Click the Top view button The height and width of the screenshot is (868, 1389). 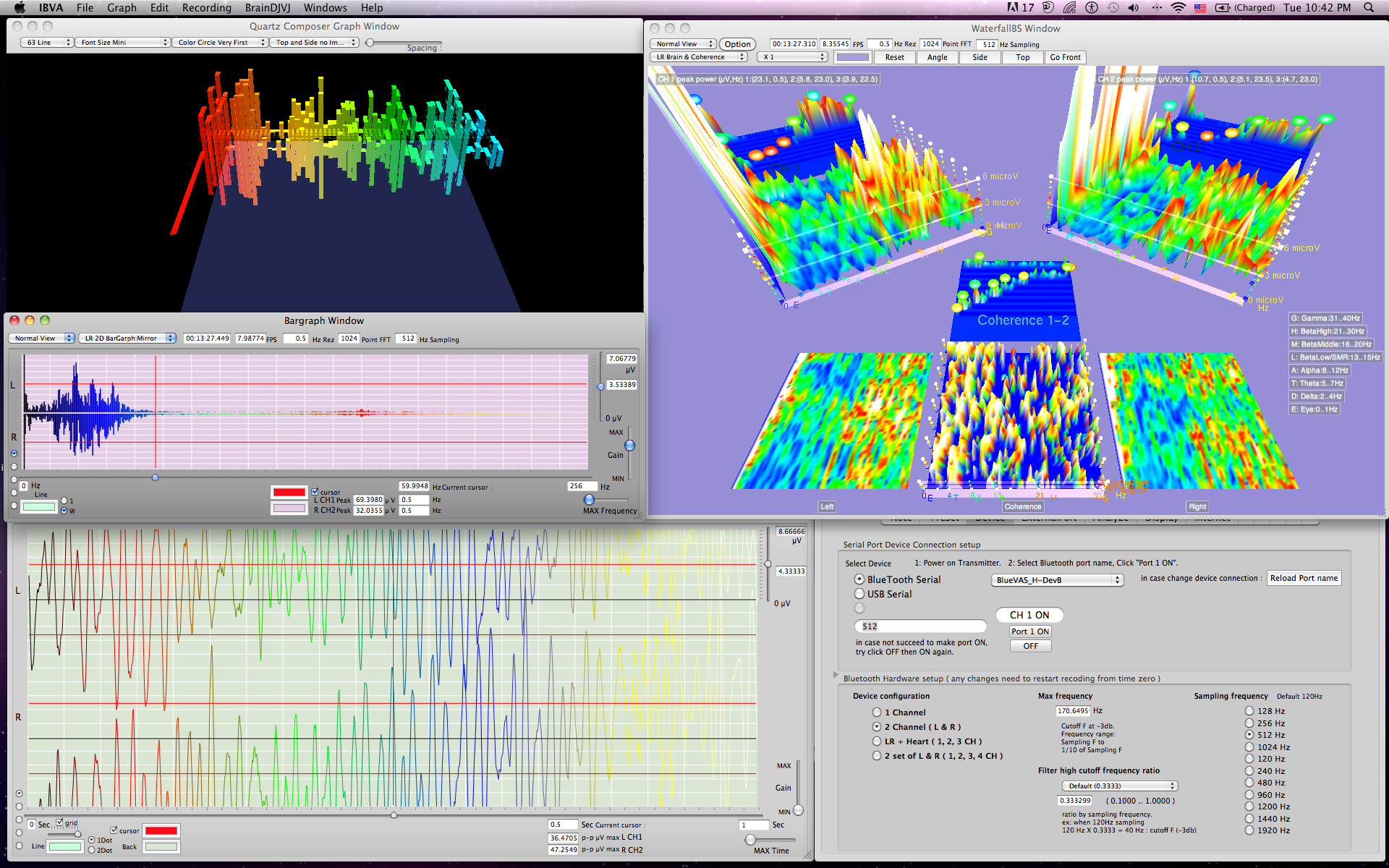click(x=1023, y=57)
